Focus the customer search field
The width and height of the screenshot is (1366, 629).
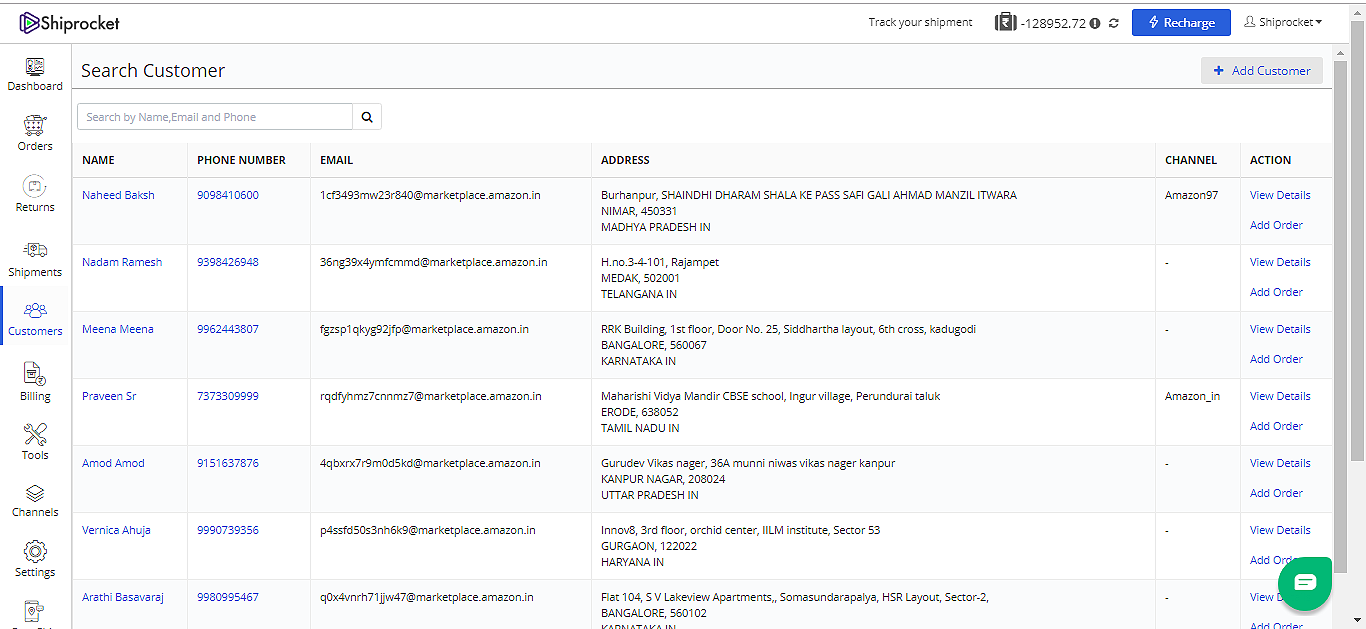tap(215, 117)
